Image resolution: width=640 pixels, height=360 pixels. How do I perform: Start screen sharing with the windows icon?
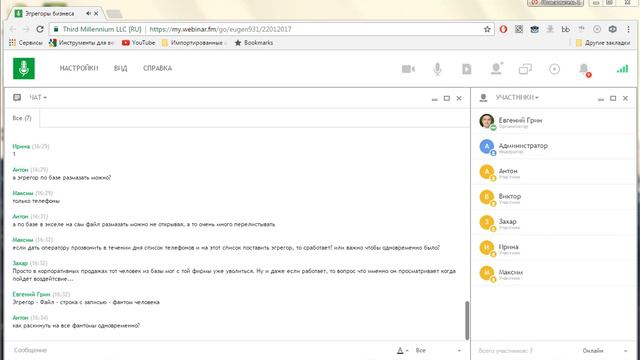point(525,69)
